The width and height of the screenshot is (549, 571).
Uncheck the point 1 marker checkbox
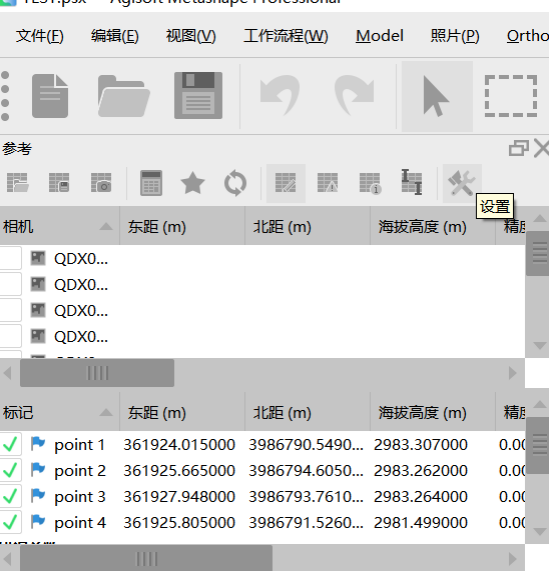pos(10,444)
